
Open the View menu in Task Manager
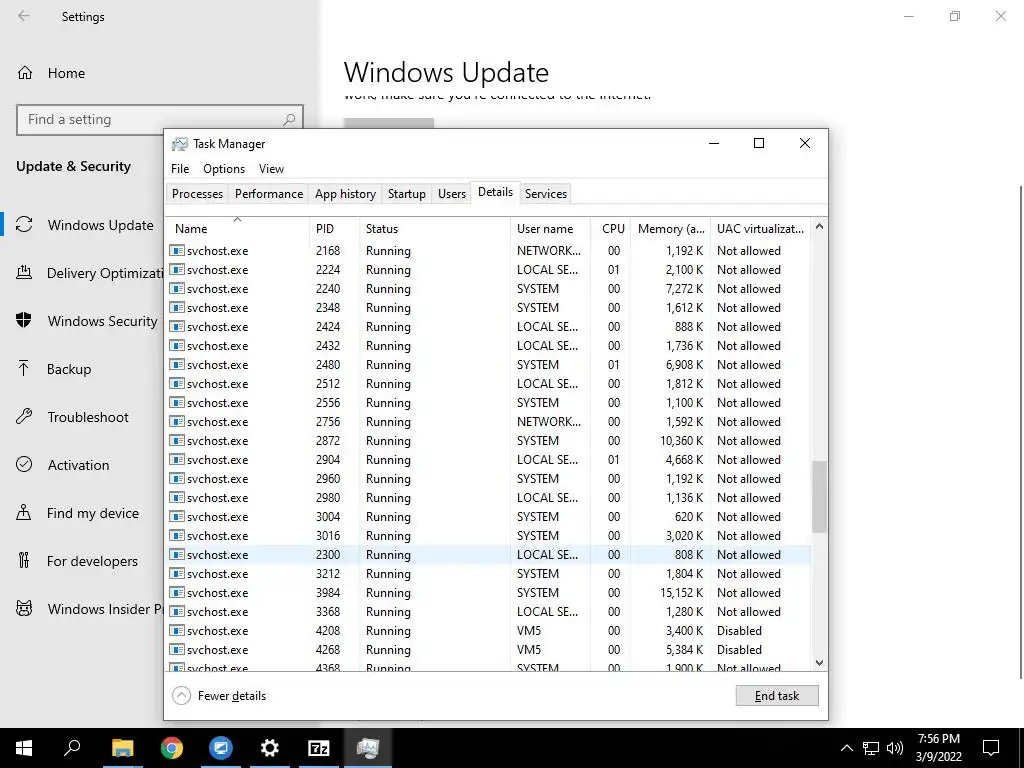tap(271, 168)
